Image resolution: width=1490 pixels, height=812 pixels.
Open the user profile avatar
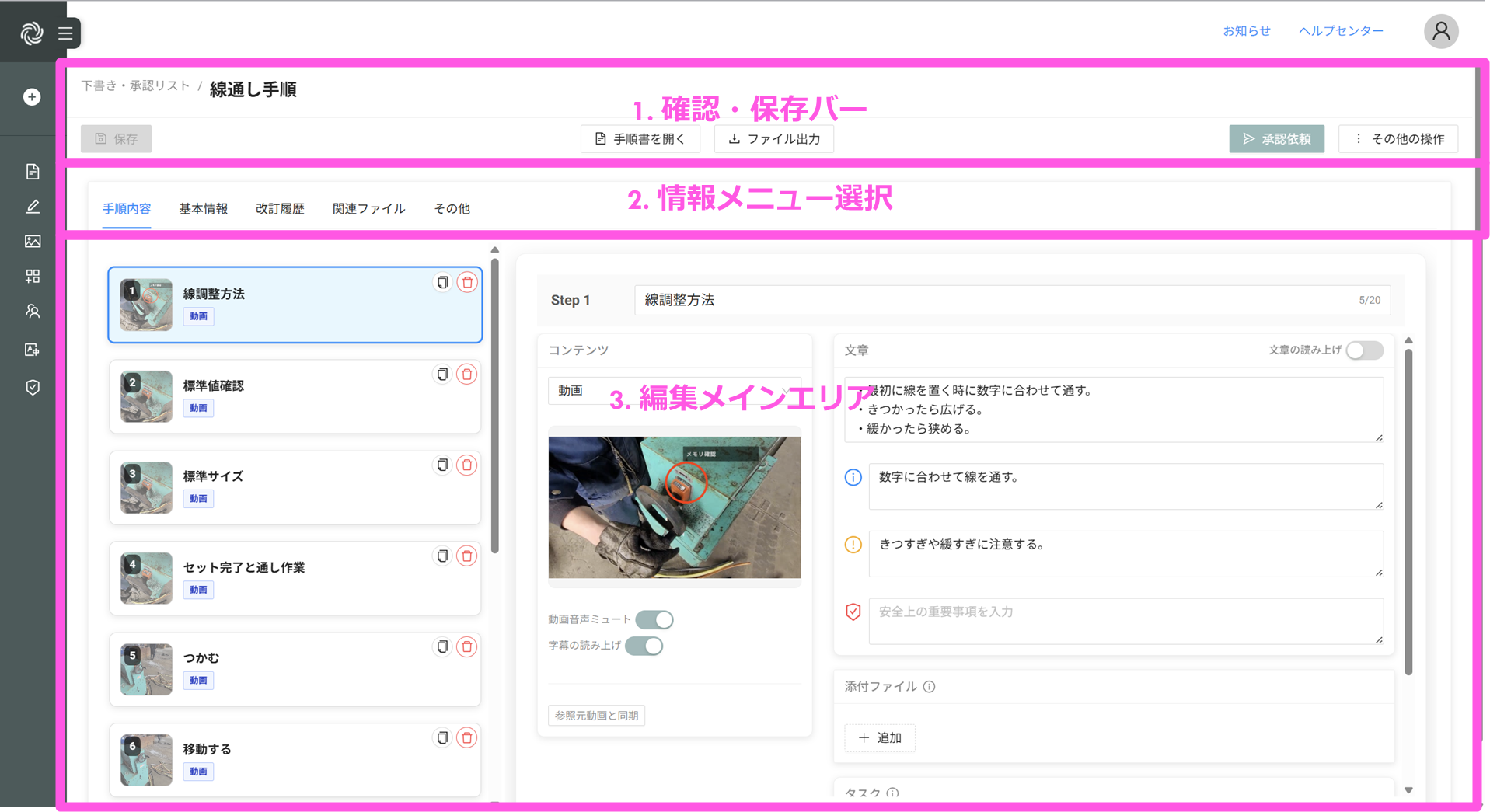pos(1440,32)
